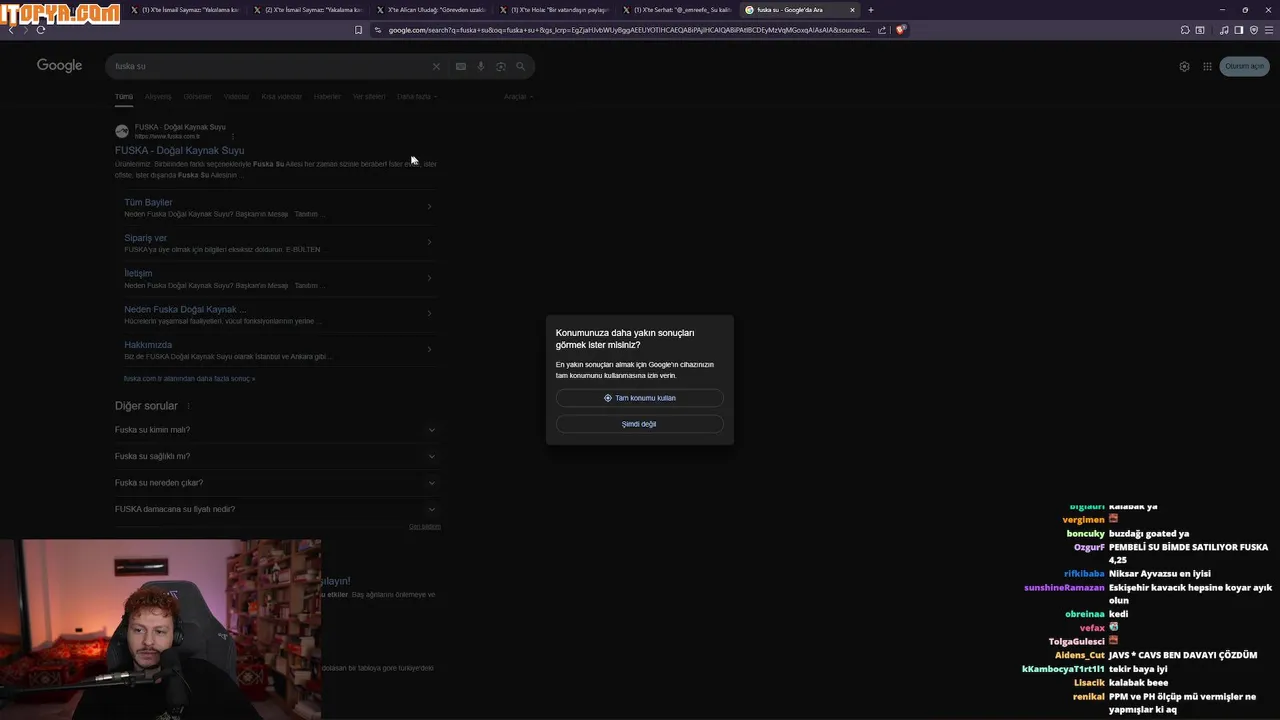
Task: Open a new tab with the plus button
Action: point(871,10)
